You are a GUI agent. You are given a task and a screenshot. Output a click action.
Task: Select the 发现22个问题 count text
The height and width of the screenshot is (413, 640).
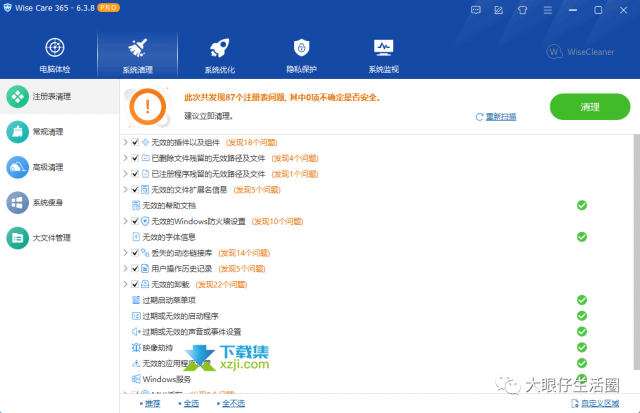pyautogui.click(x=221, y=284)
